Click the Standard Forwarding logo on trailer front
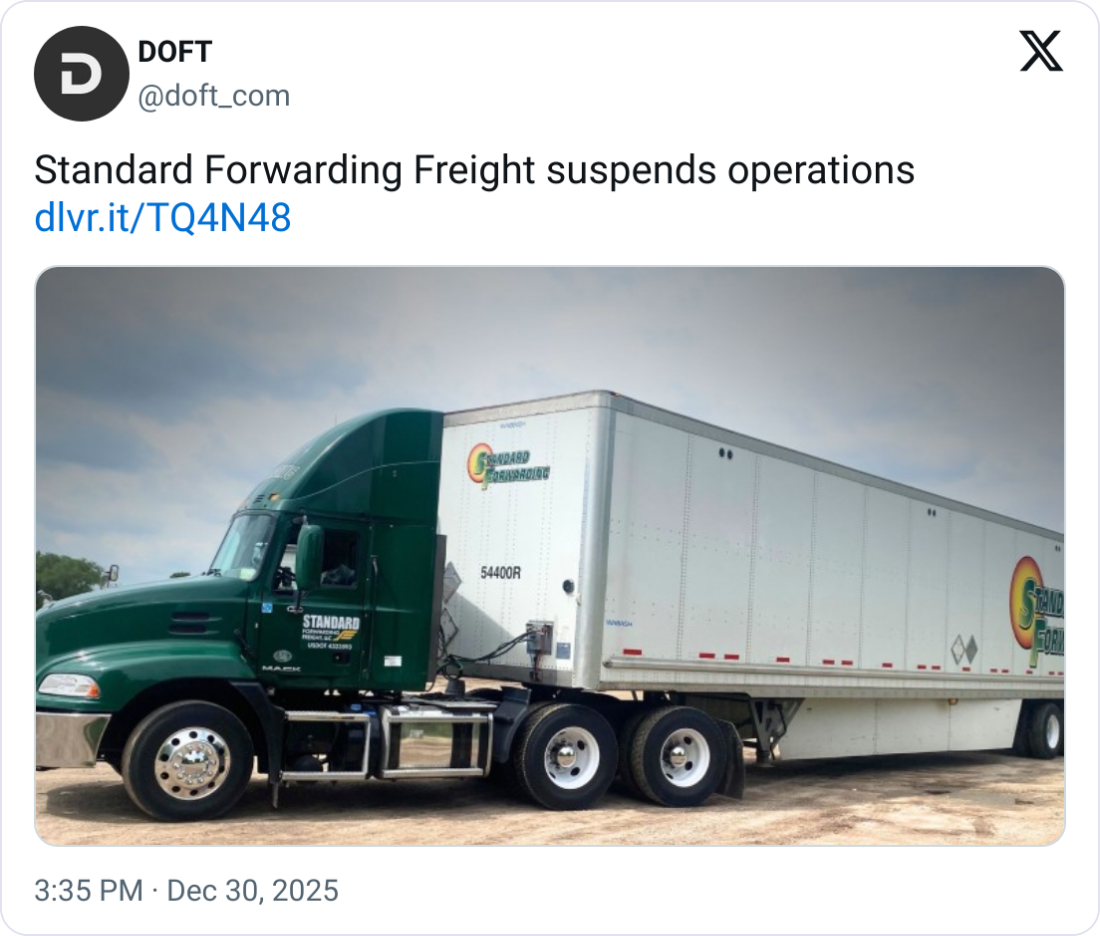This screenshot has width=1100, height=936. point(508,465)
